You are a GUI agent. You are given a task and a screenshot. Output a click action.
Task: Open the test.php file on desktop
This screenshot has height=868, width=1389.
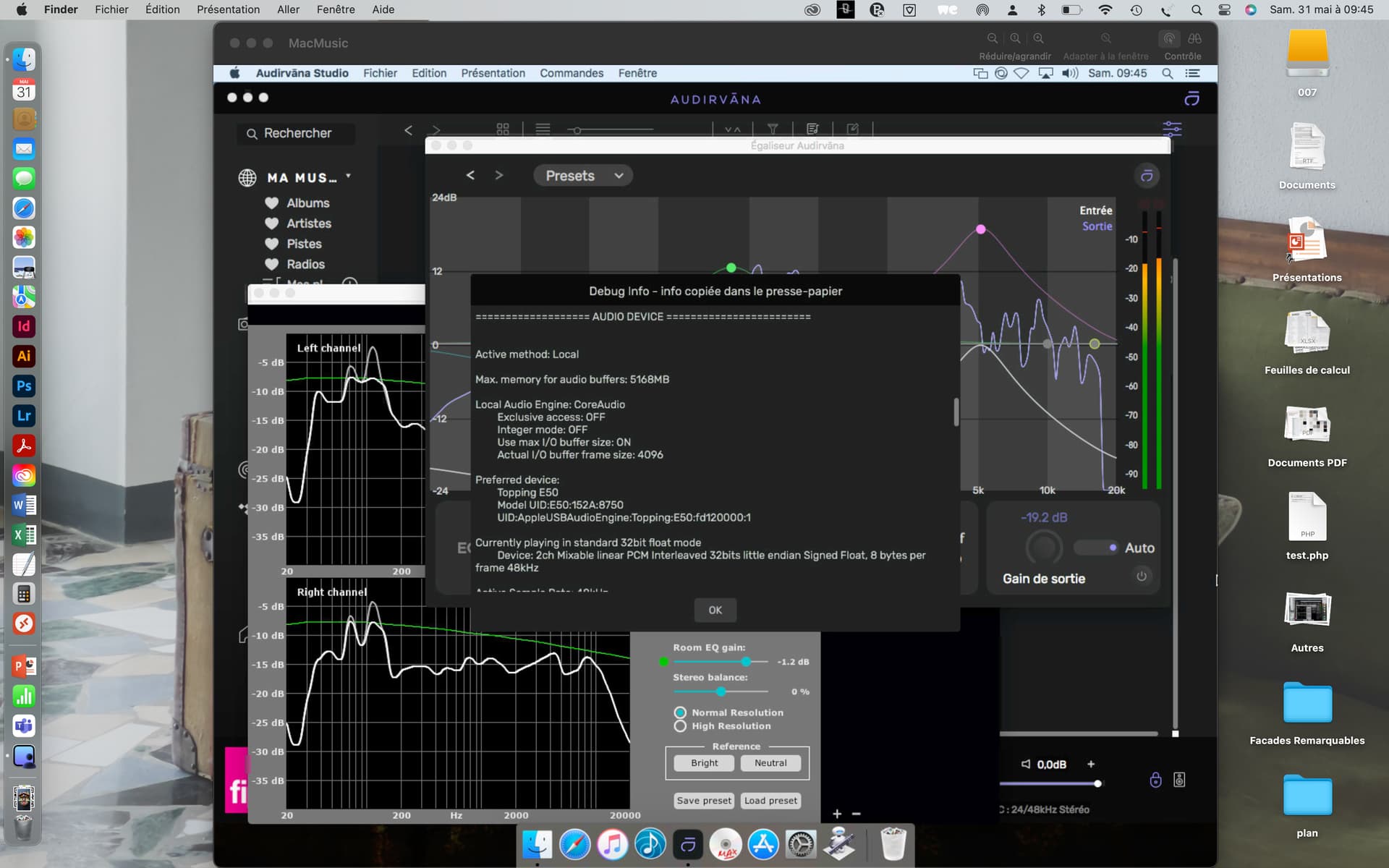[x=1307, y=527]
